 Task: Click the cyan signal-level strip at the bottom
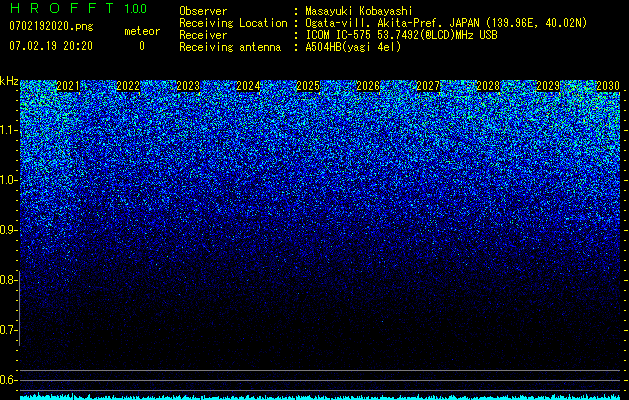(320, 396)
